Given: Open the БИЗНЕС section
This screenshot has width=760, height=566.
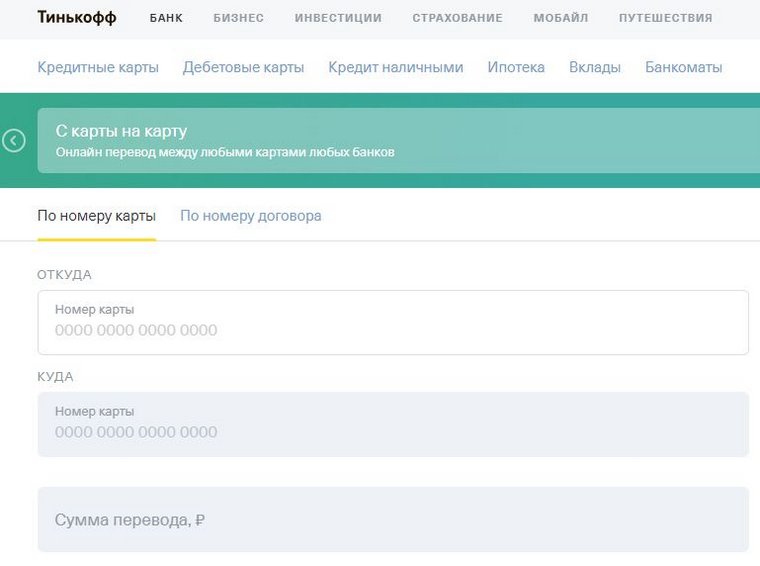Looking at the screenshot, I should (238, 18).
